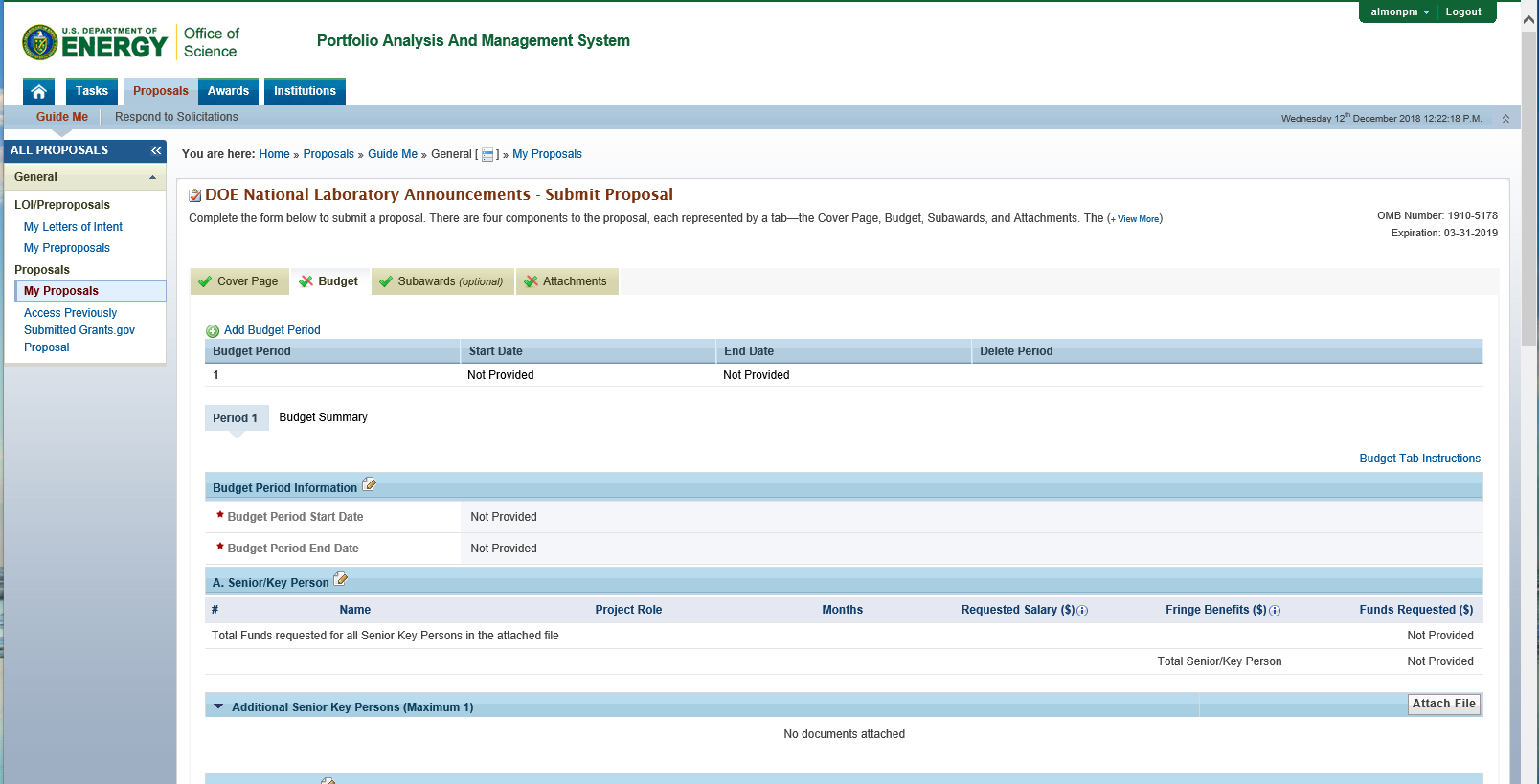Open the Tasks tab
The image size is (1539, 784).
click(92, 92)
